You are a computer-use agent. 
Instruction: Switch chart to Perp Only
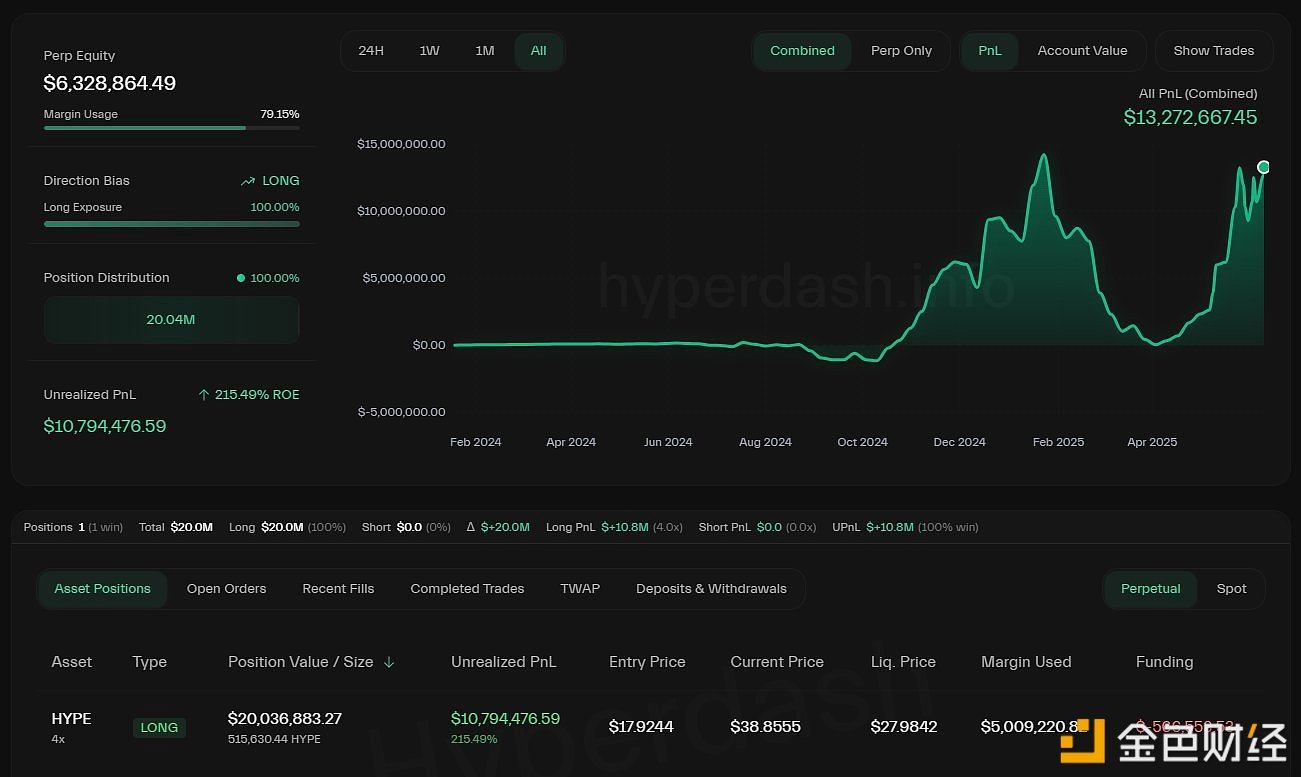click(x=901, y=51)
